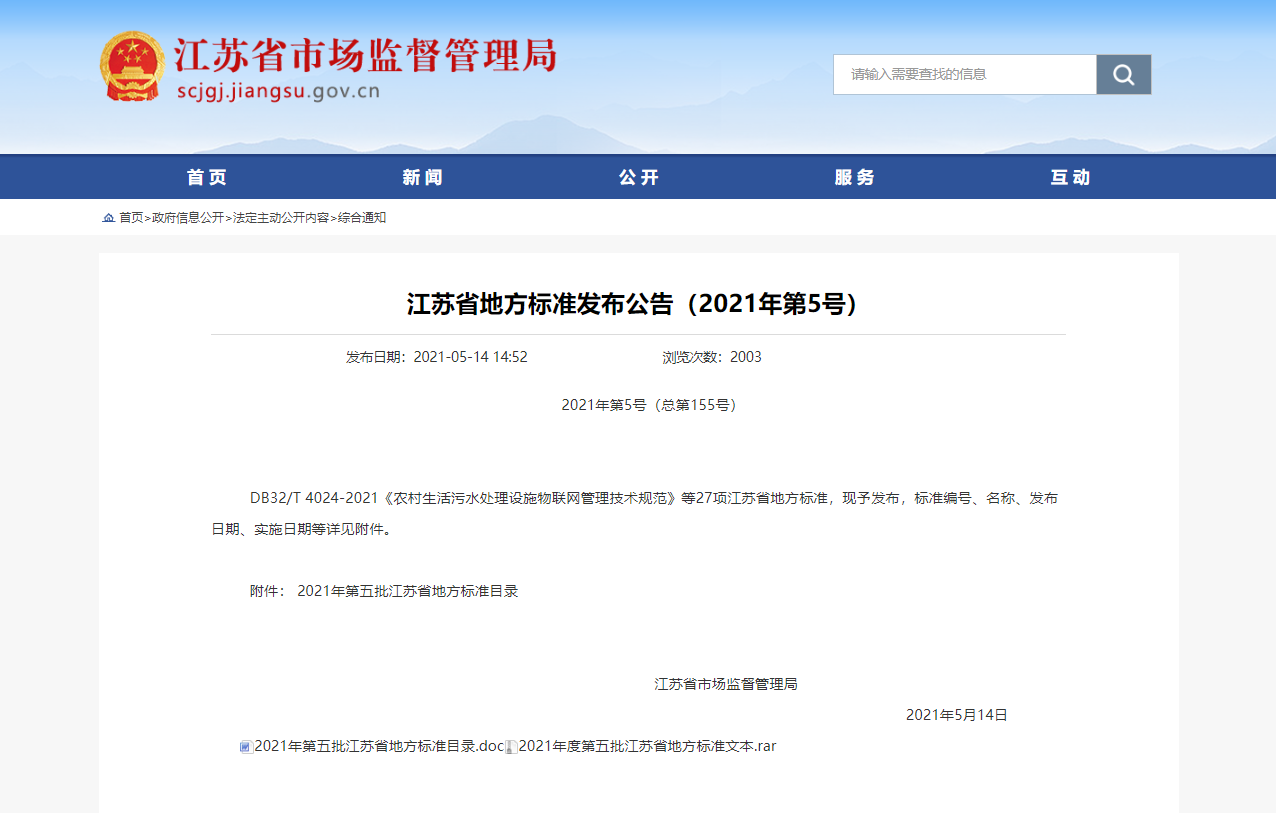Open the 服务 navigation item

click(855, 178)
